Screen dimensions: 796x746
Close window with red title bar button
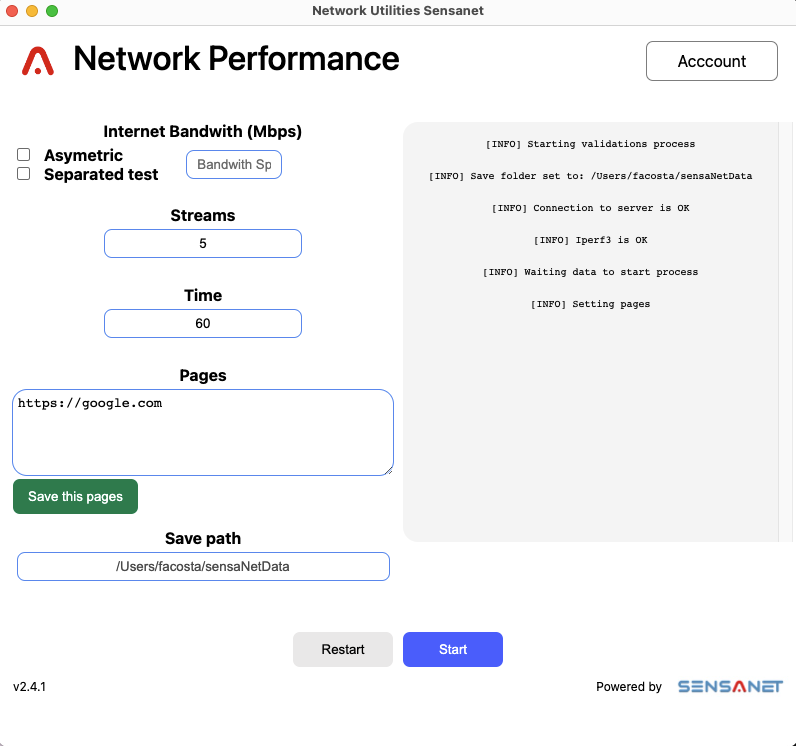click(x=12, y=11)
